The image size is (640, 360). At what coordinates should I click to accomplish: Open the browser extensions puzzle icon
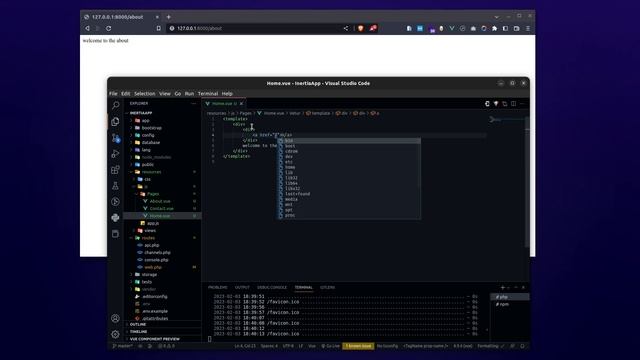[x=495, y=28]
